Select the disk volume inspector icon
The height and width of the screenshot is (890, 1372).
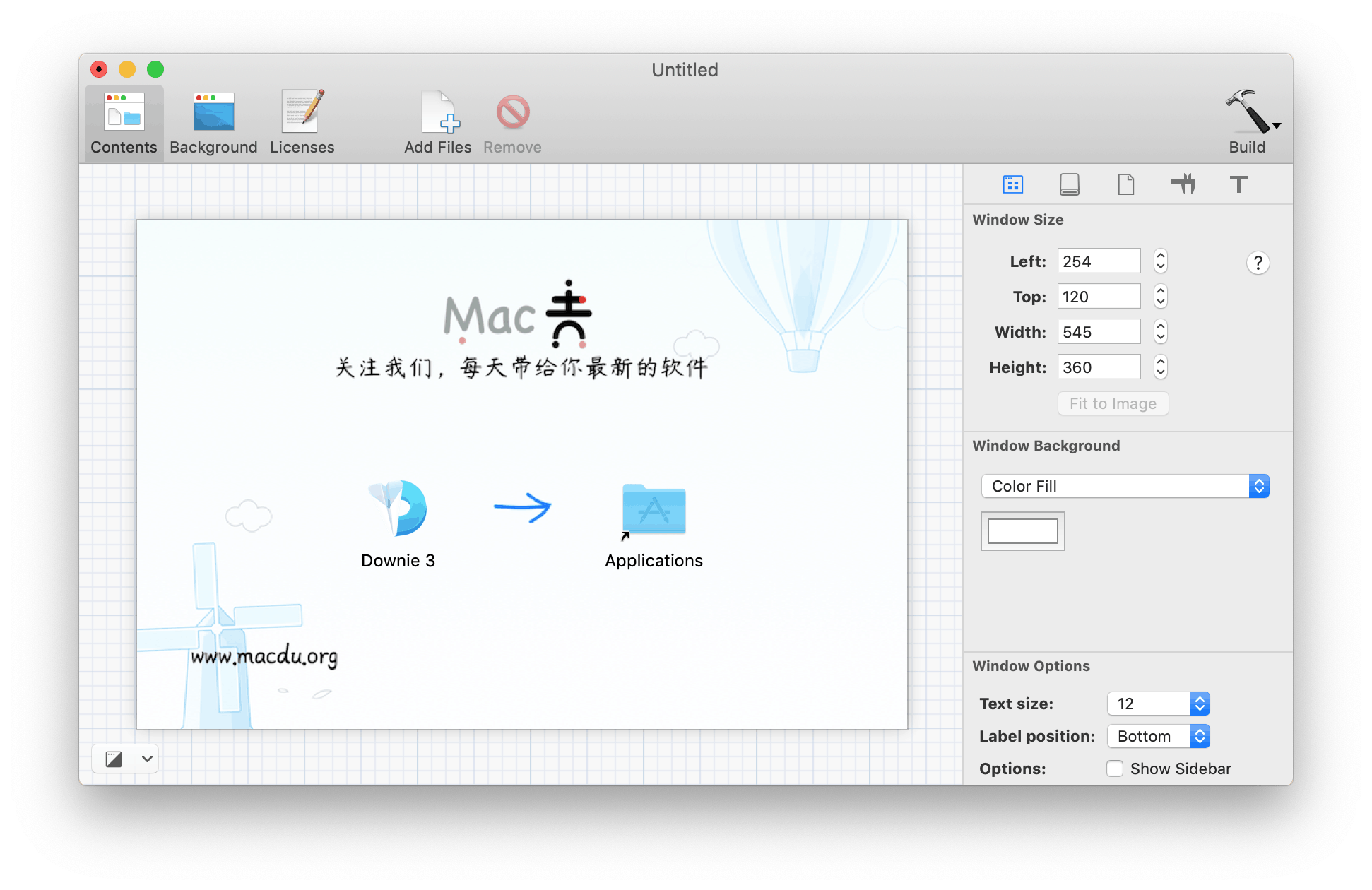1070,184
